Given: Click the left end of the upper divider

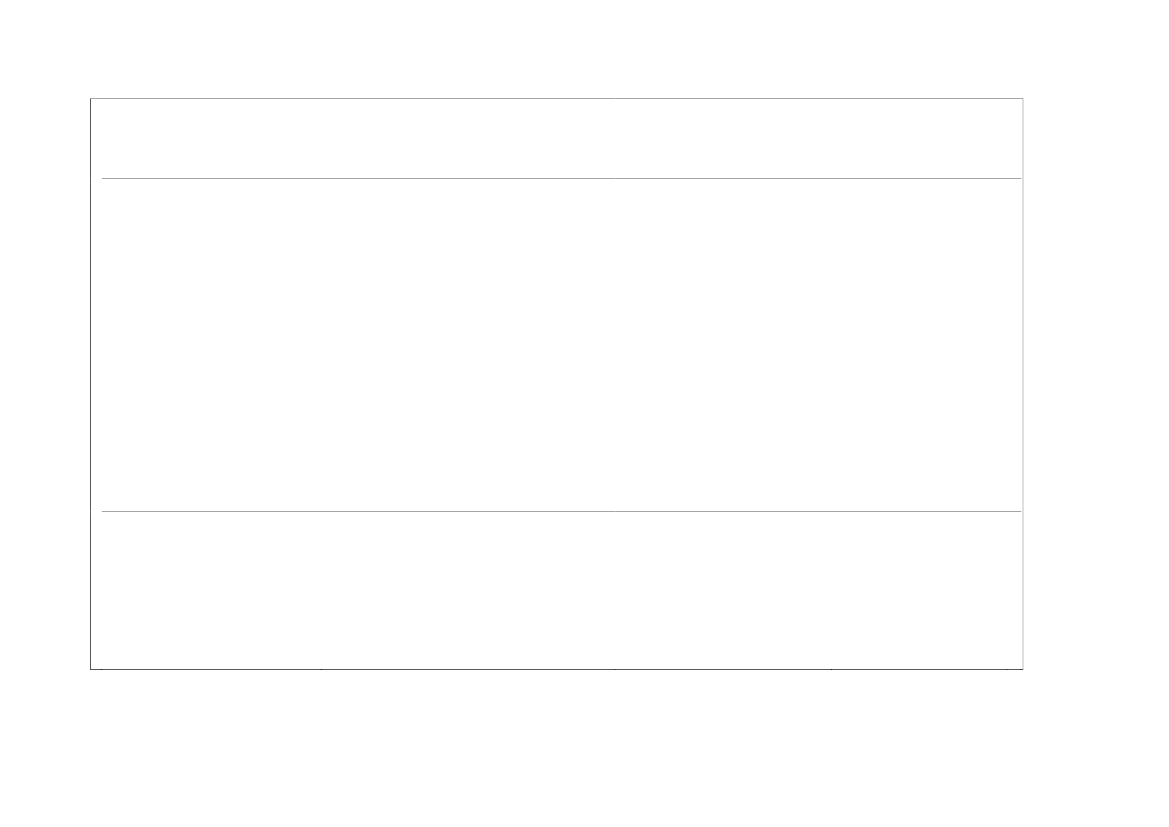Looking at the screenshot, I should (x=104, y=179).
